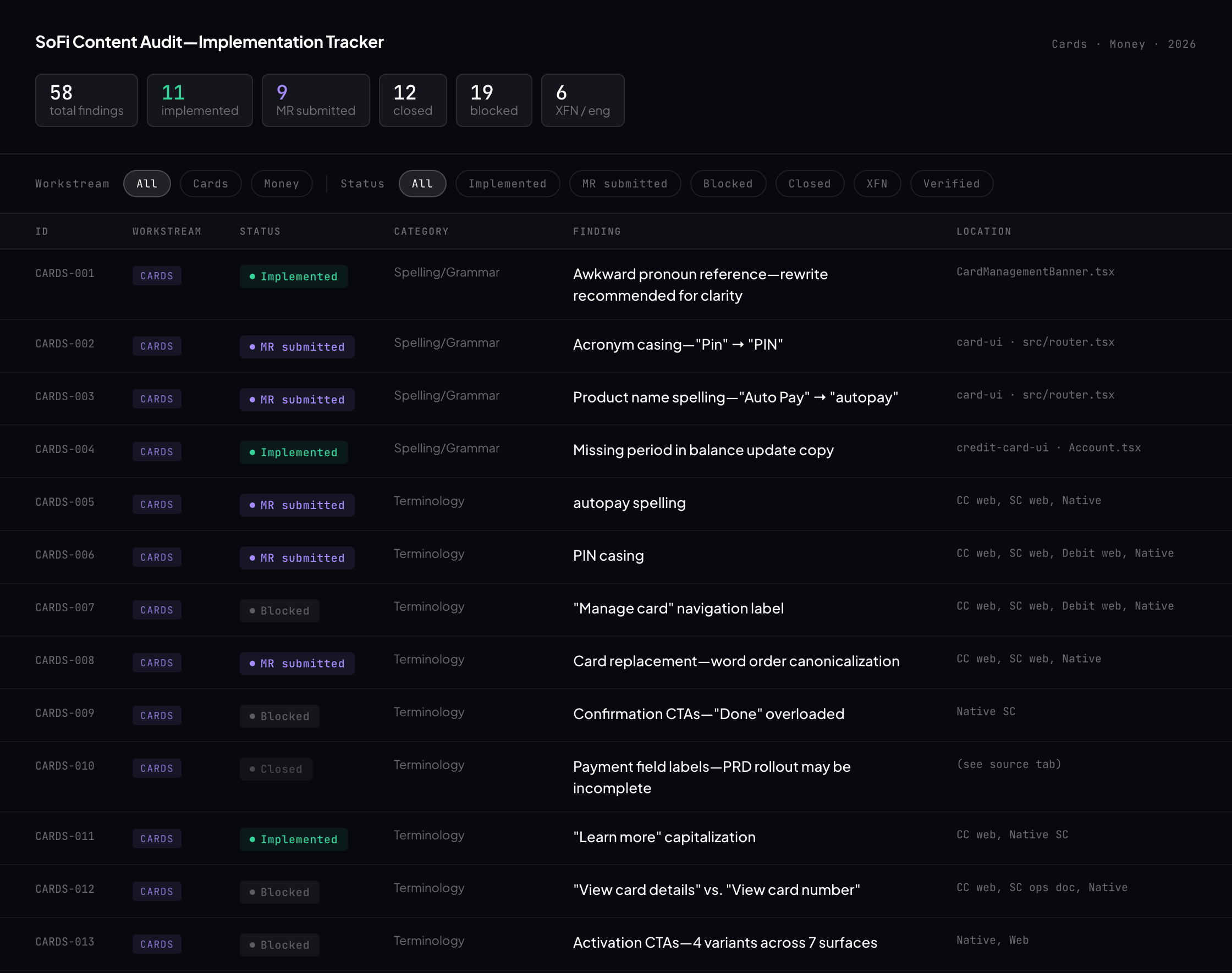Image resolution: width=1232 pixels, height=973 pixels.
Task: Click the Implemented badge on CARDS-001
Action: click(x=294, y=277)
